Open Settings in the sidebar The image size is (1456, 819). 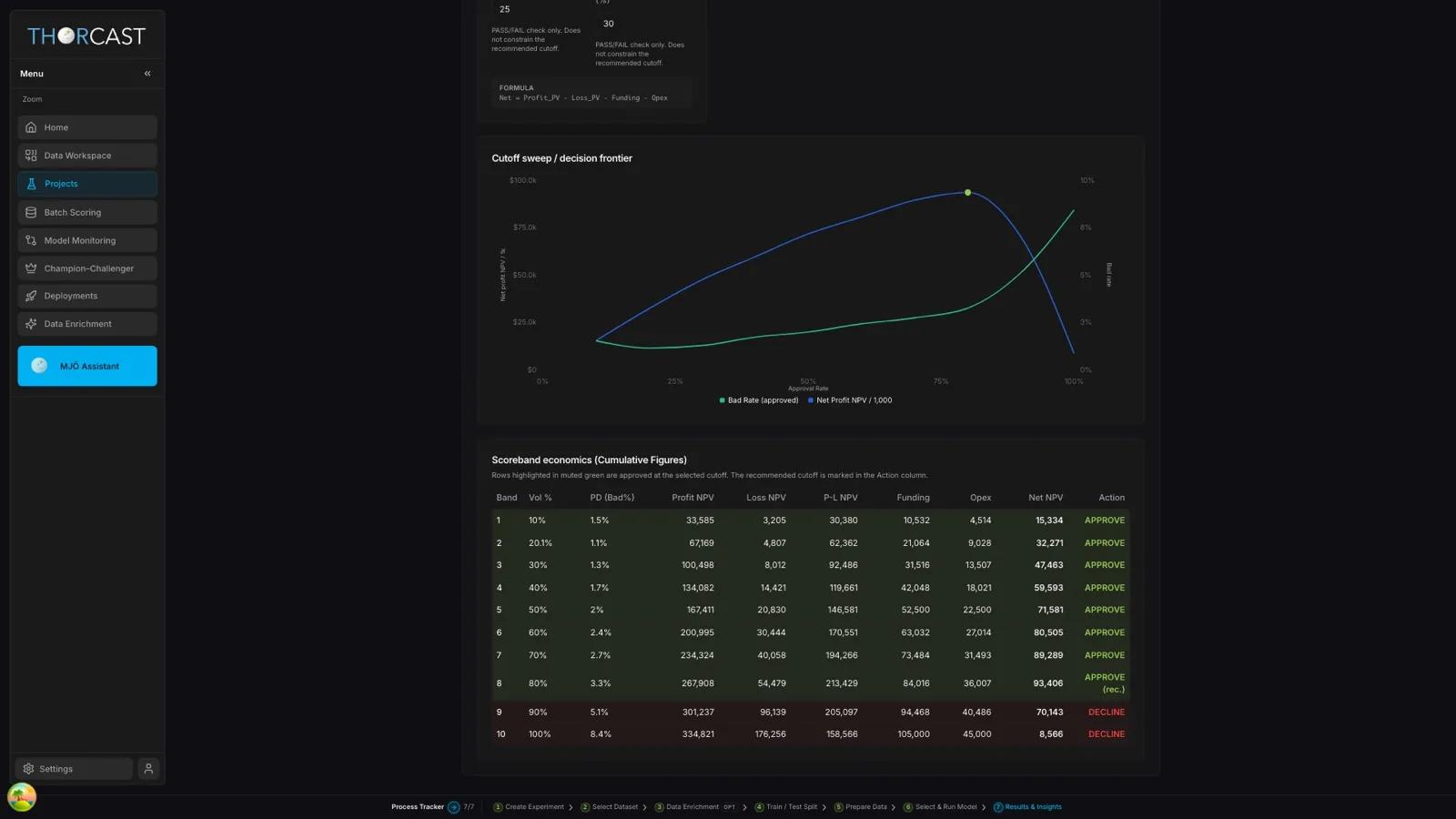click(x=75, y=769)
